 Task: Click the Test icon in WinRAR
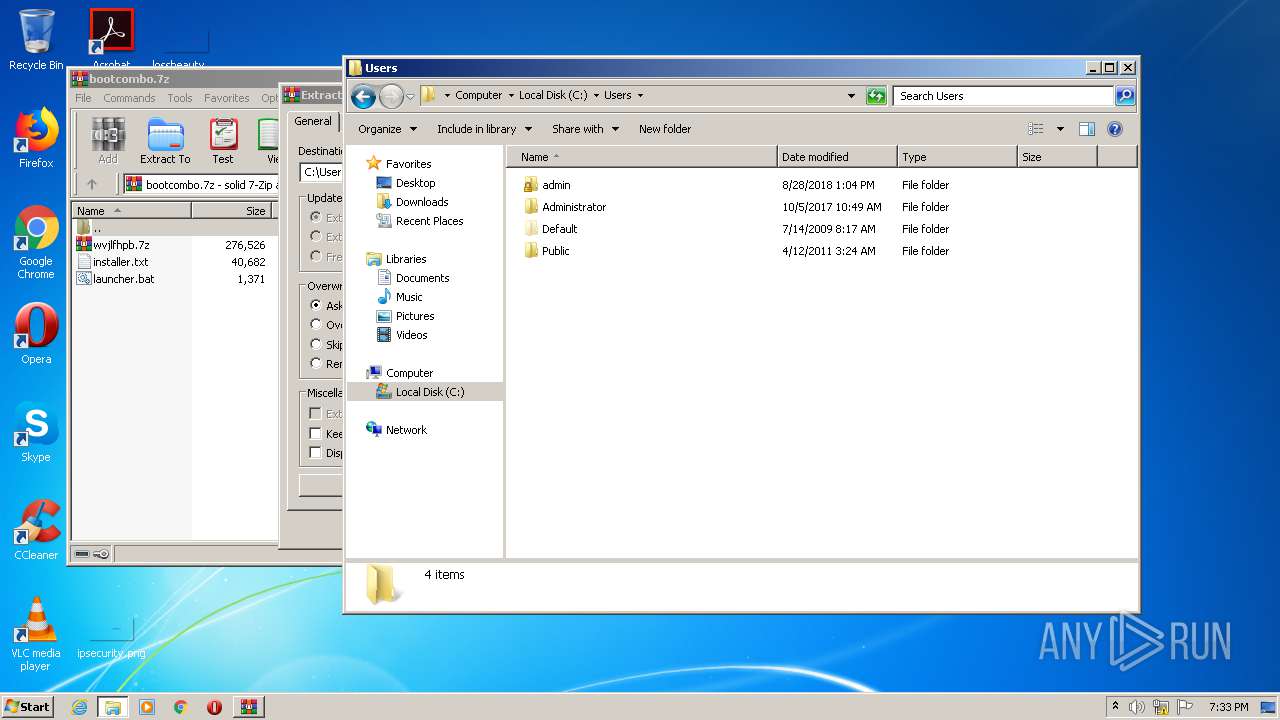click(x=223, y=141)
